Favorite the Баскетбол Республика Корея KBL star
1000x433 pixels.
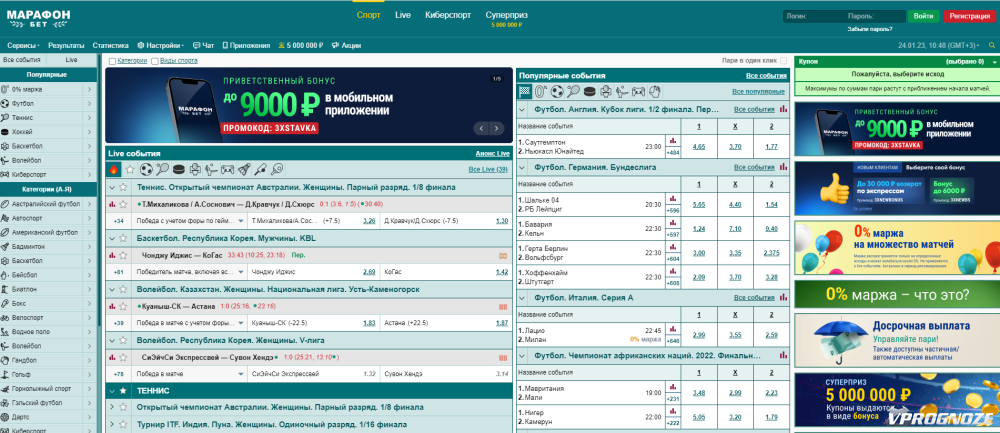point(124,239)
